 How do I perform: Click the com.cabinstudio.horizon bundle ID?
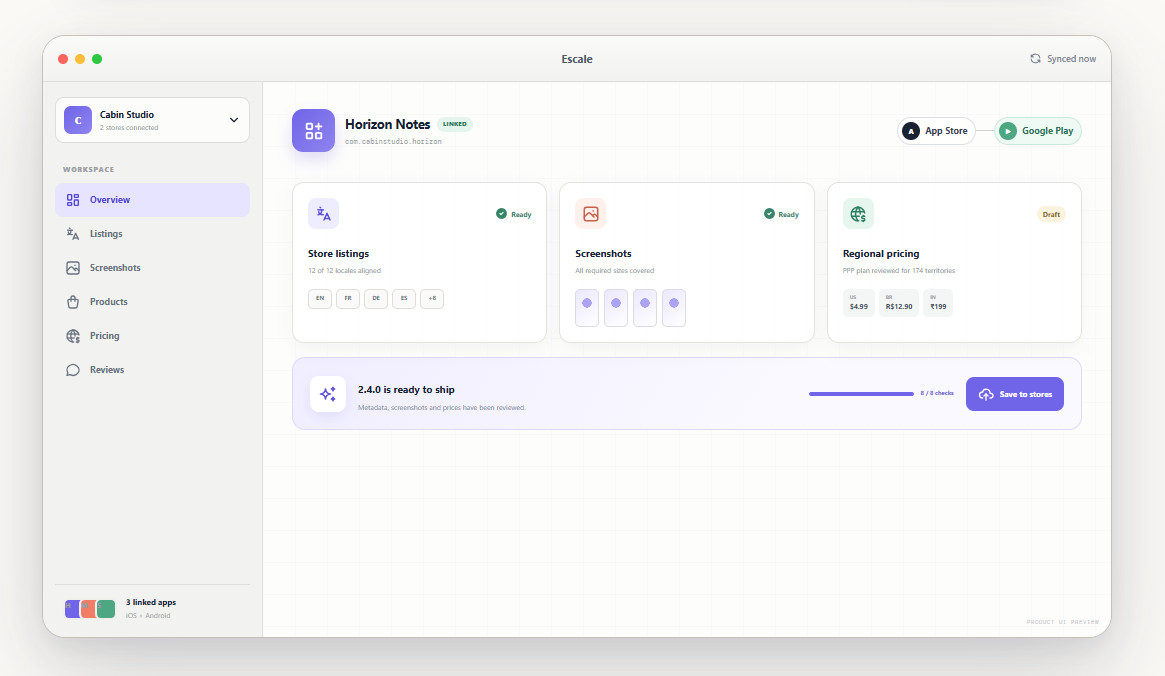393,141
